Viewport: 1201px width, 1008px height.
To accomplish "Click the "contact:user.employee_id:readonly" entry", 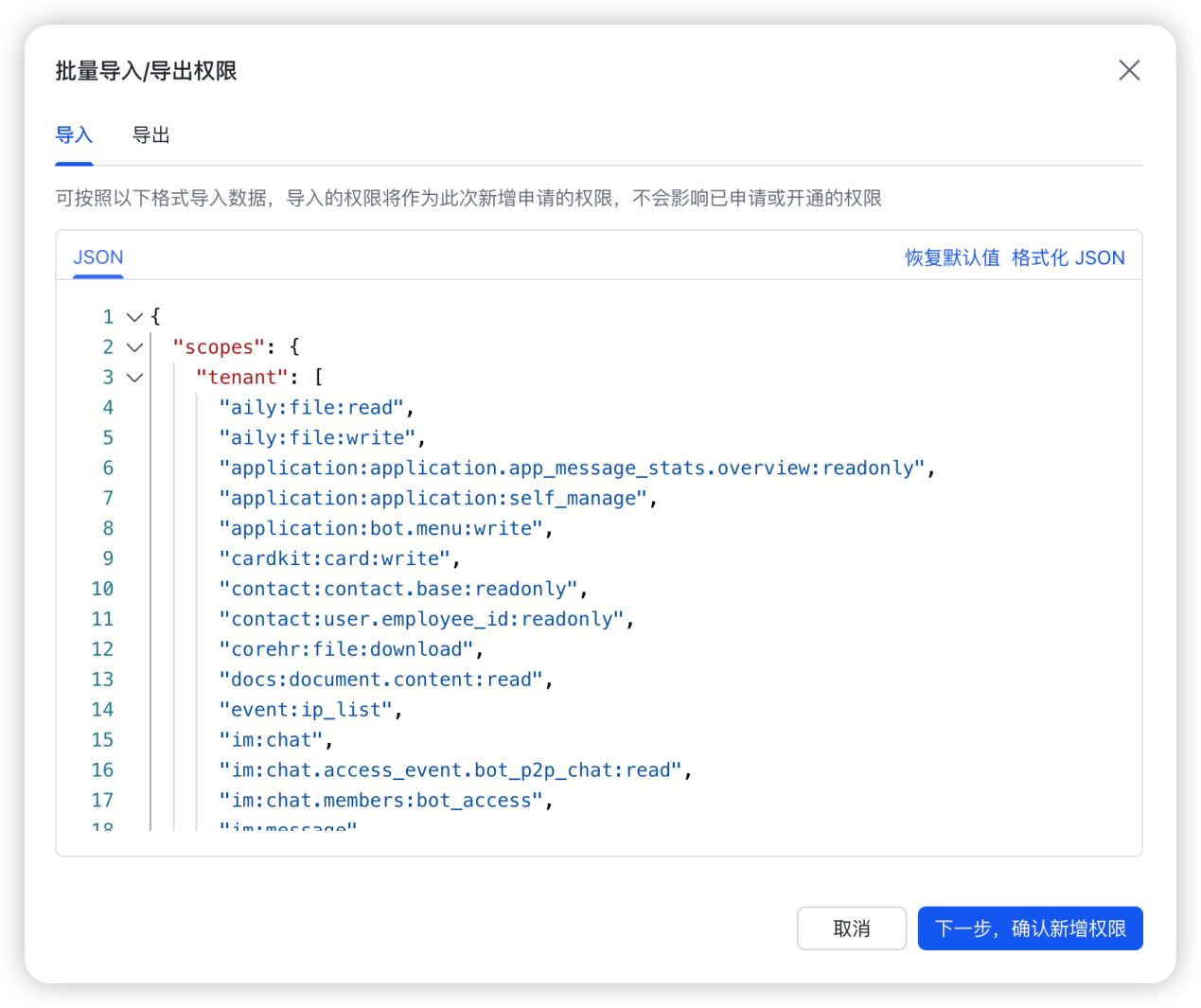I will tap(420, 618).
